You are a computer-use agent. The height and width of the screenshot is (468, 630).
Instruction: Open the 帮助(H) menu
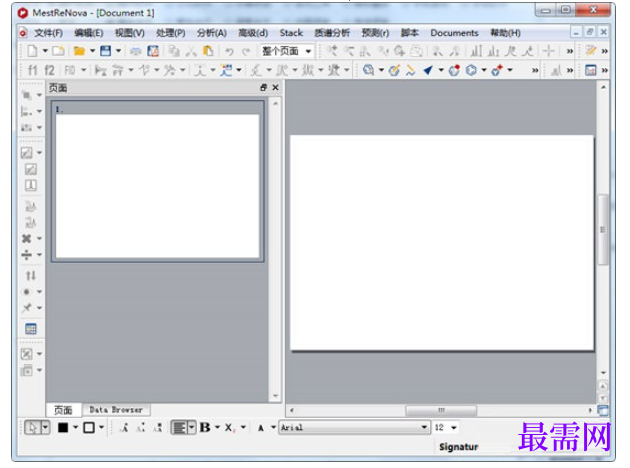pyautogui.click(x=505, y=33)
